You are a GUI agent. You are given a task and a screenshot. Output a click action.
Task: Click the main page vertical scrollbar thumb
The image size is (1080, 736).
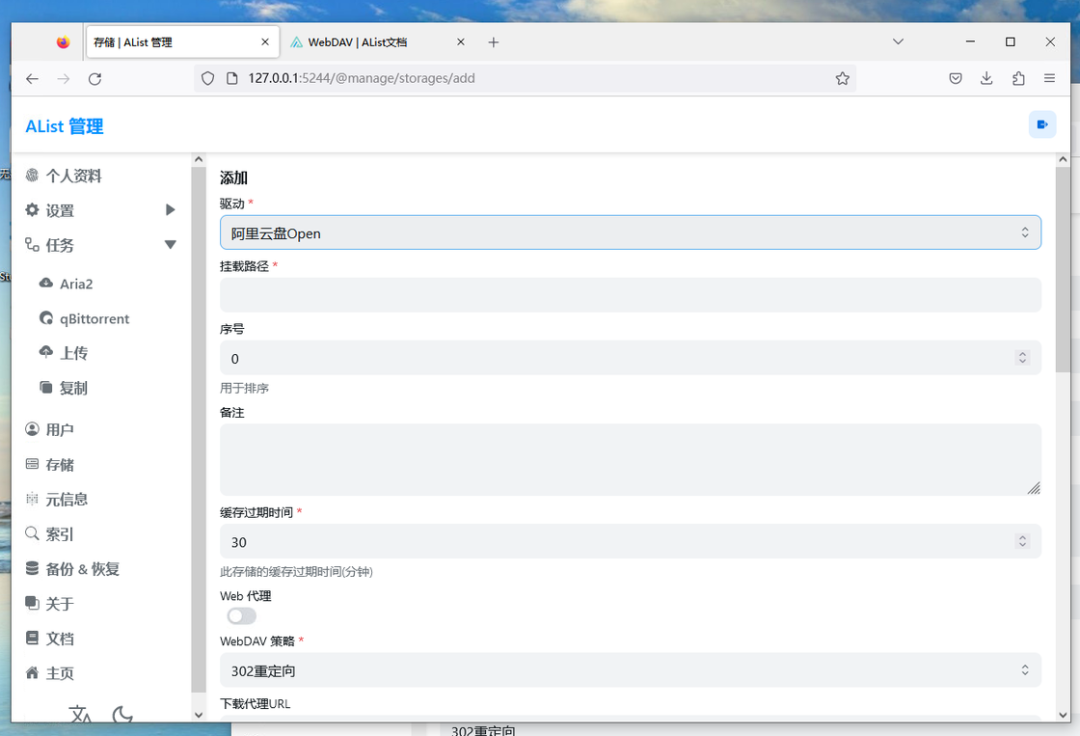(1062, 270)
